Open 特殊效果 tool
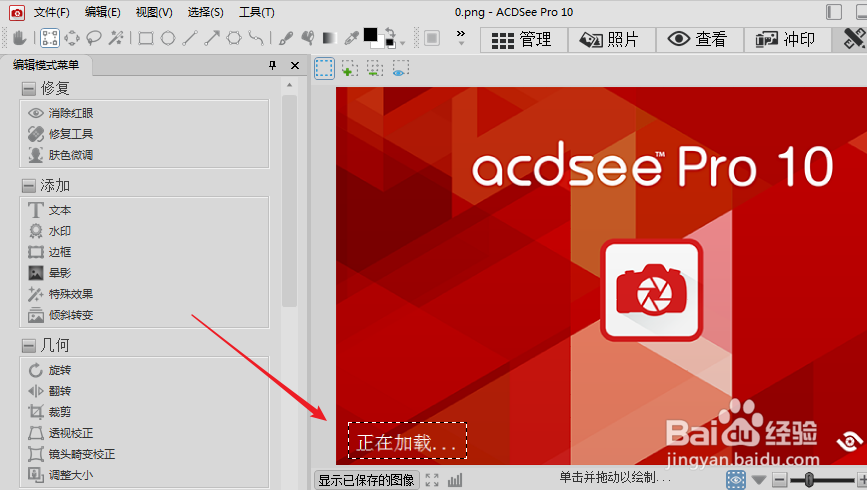867x490 pixels. [60, 294]
